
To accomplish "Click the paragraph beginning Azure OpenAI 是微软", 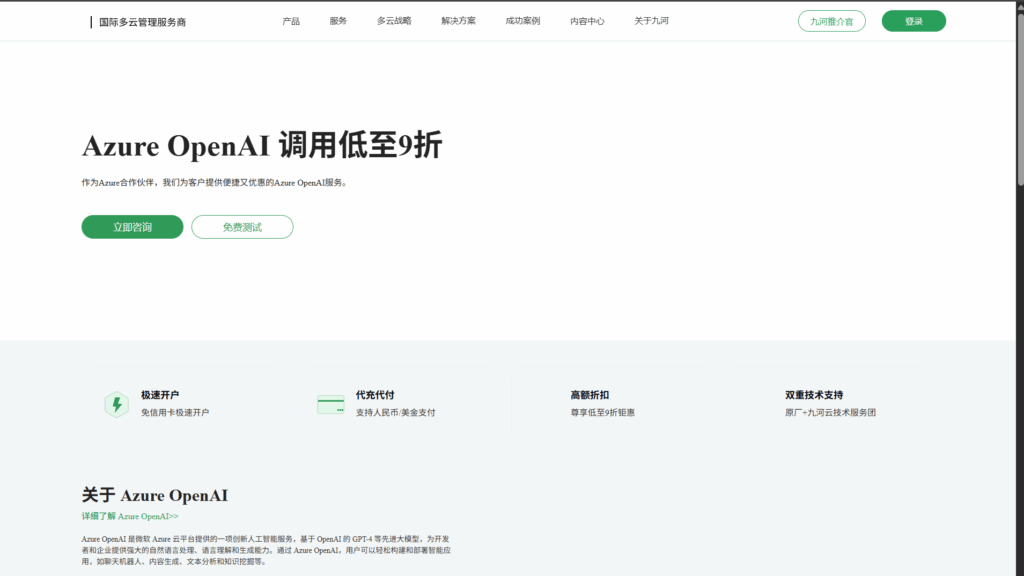I will point(266,550).
